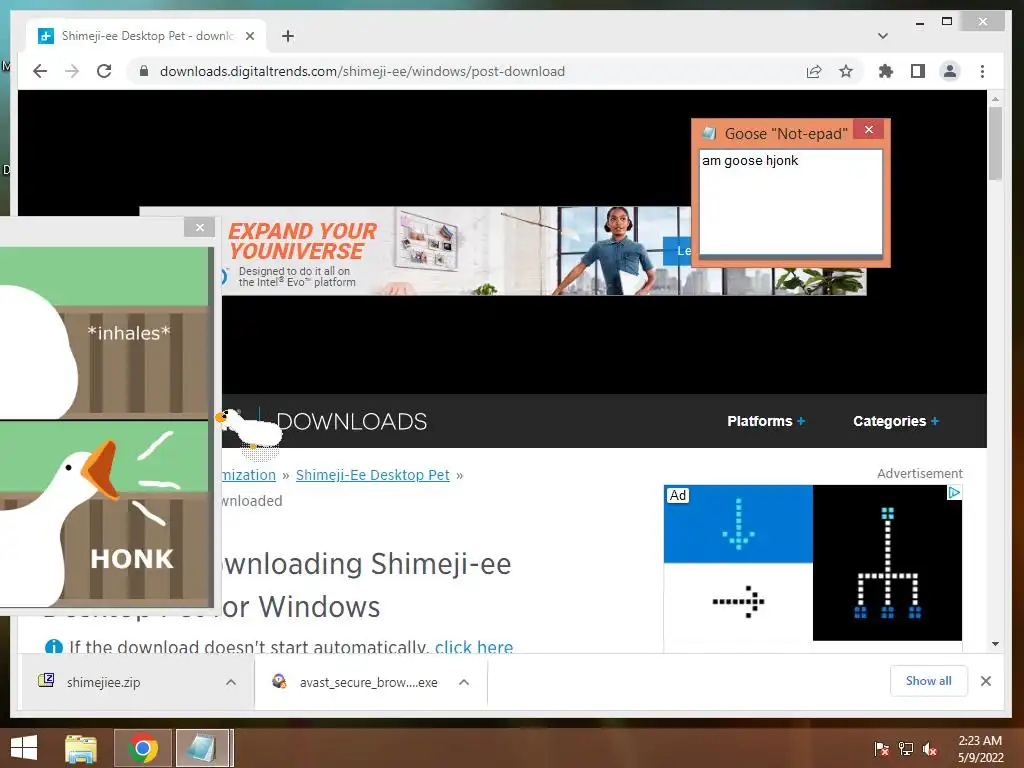Click the muted volume tray icon
The width and height of the screenshot is (1024, 768).
point(930,748)
